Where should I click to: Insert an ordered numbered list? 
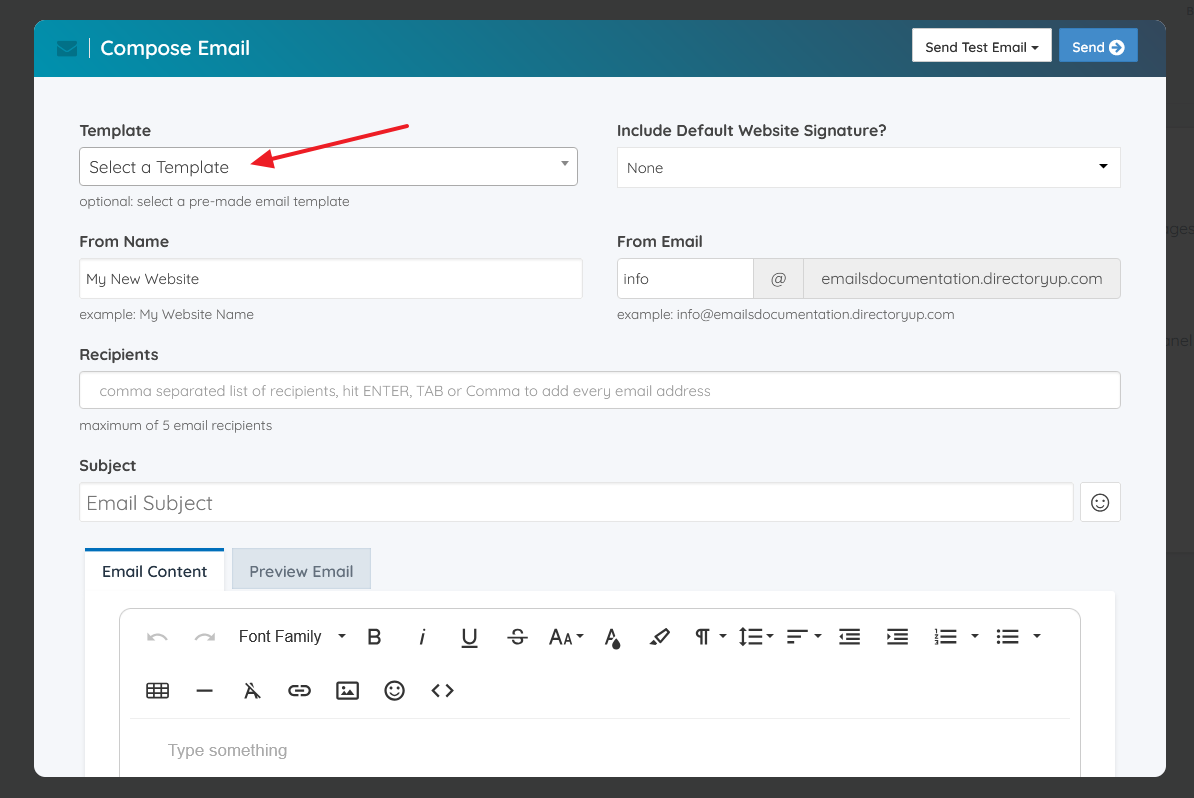click(x=945, y=637)
